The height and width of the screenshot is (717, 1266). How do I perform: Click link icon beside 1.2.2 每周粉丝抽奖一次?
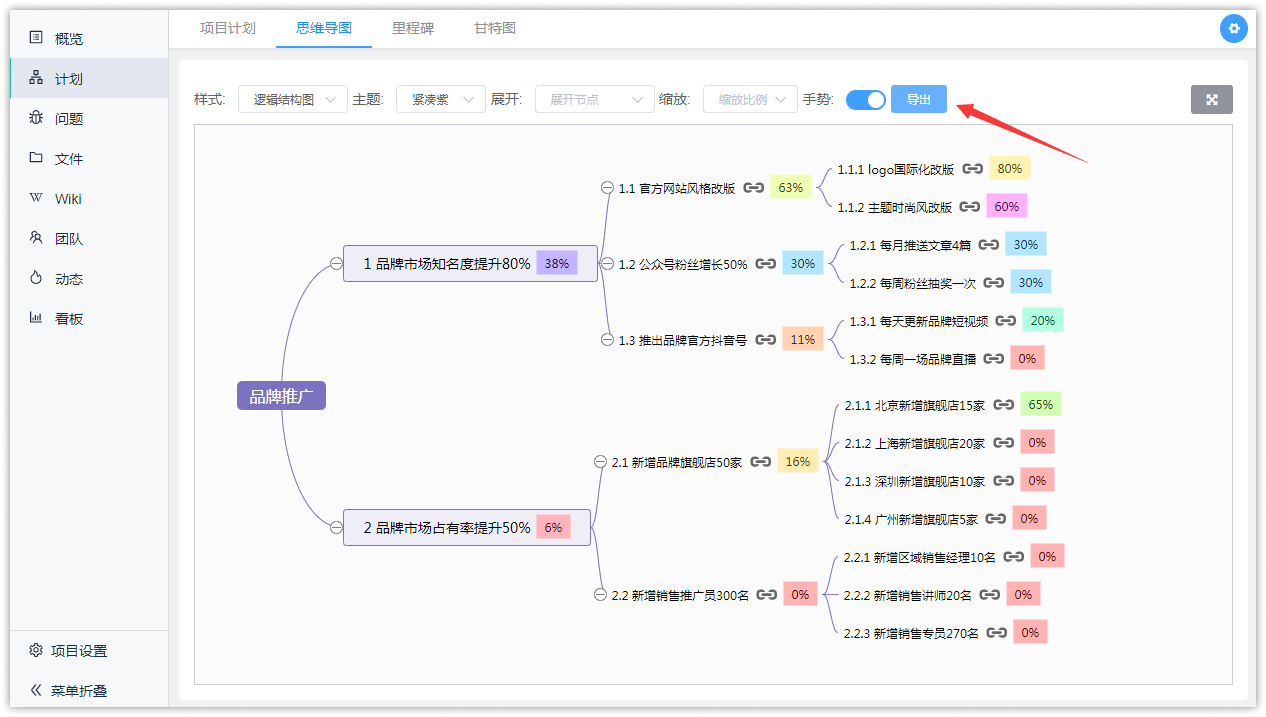(x=994, y=283)
